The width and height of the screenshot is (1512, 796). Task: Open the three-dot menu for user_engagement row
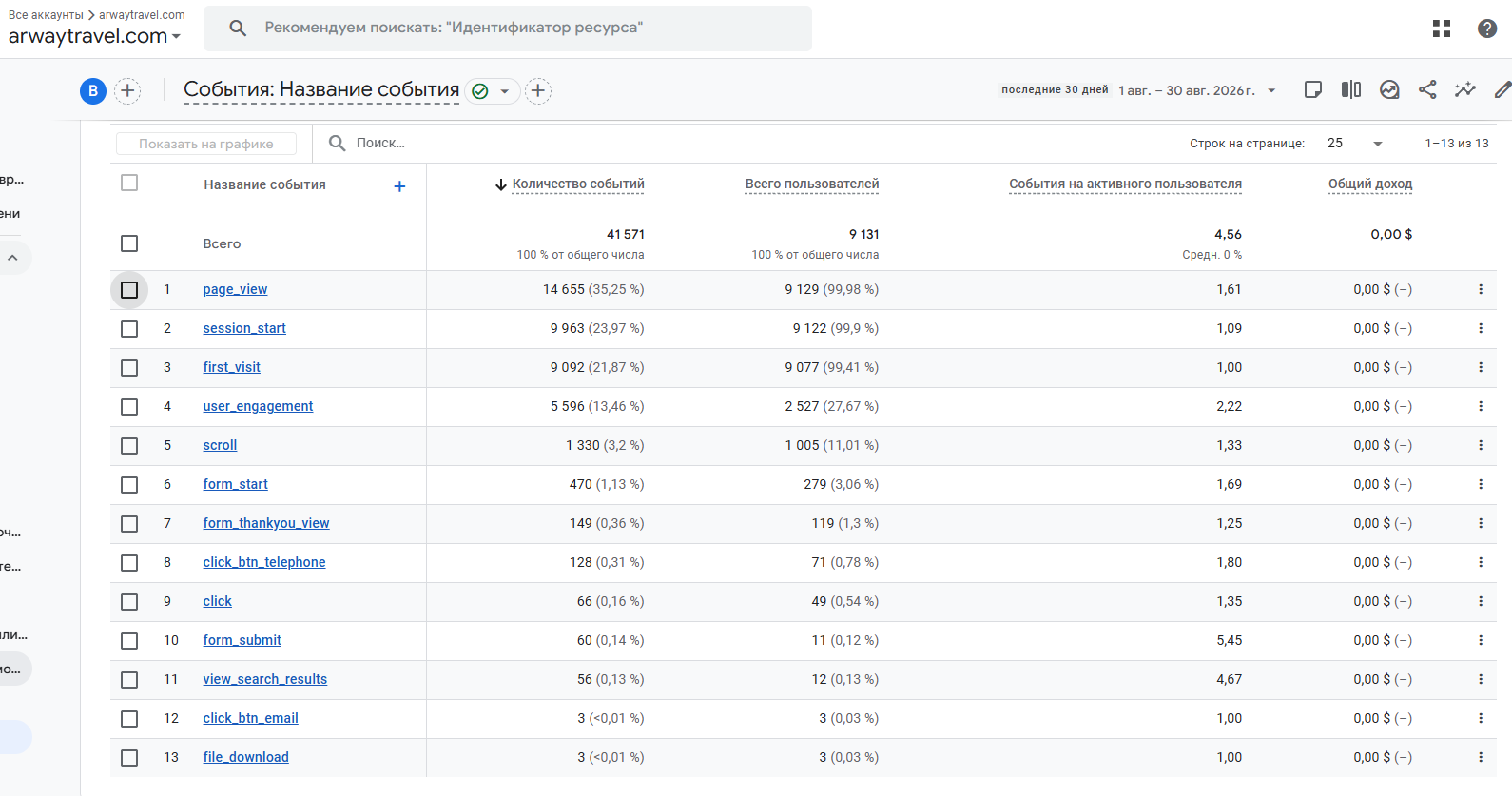(x=1481, y=406)
